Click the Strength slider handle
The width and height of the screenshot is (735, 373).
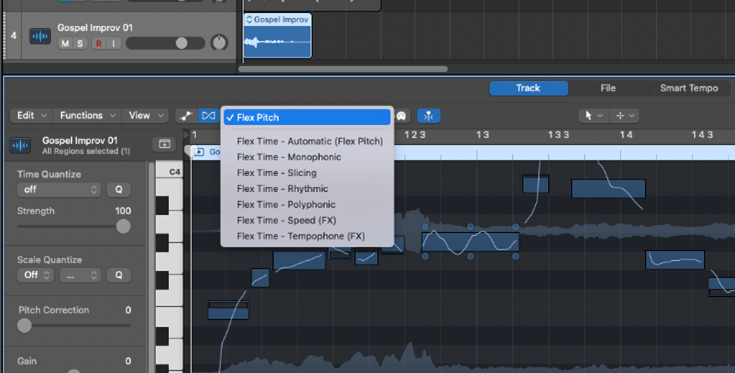click(123, 226)
